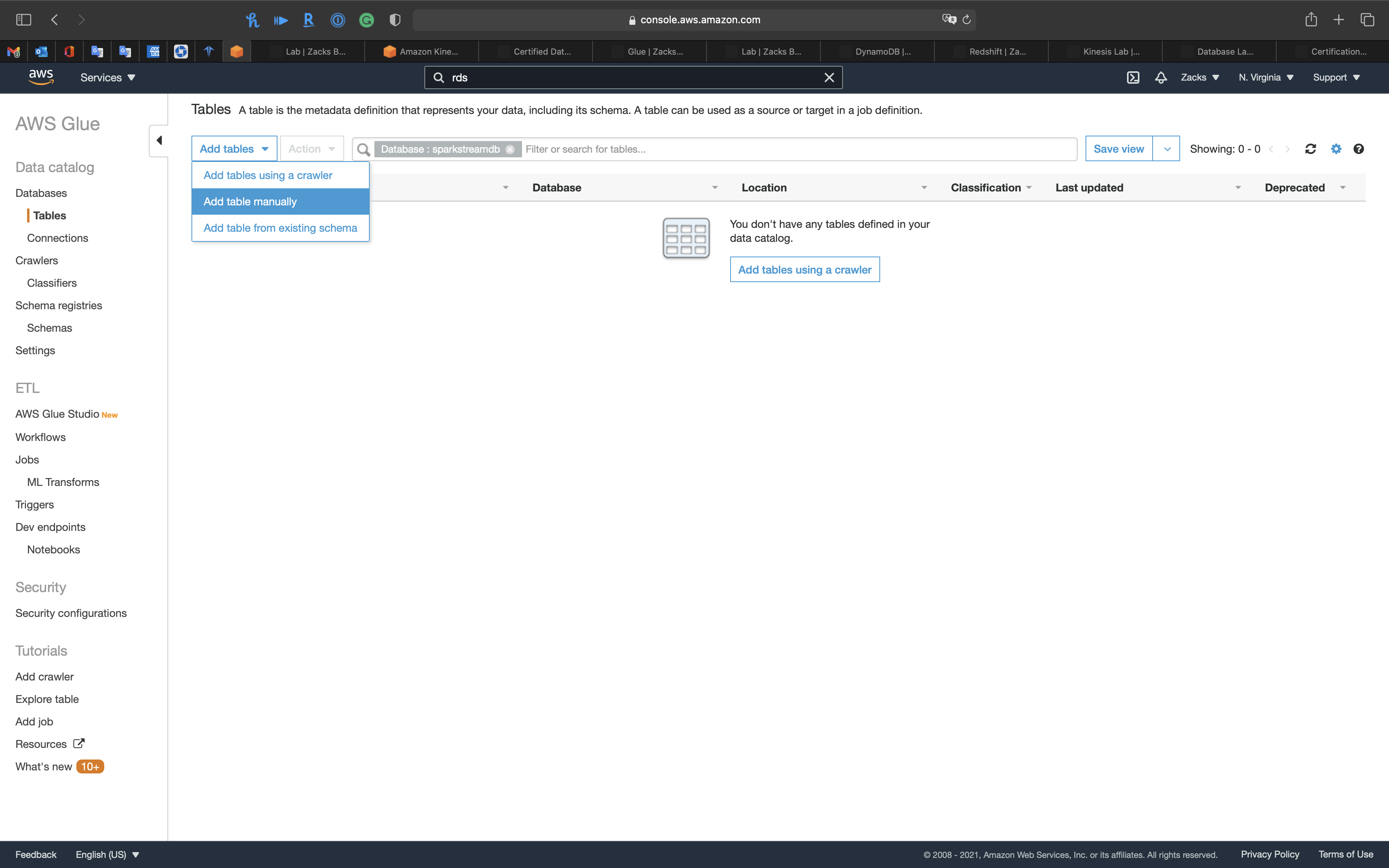Clear the rds search text
Image resolution: width=1389 pixels, height=868 pixels.
pyautogui.click(x=829, y=77)
